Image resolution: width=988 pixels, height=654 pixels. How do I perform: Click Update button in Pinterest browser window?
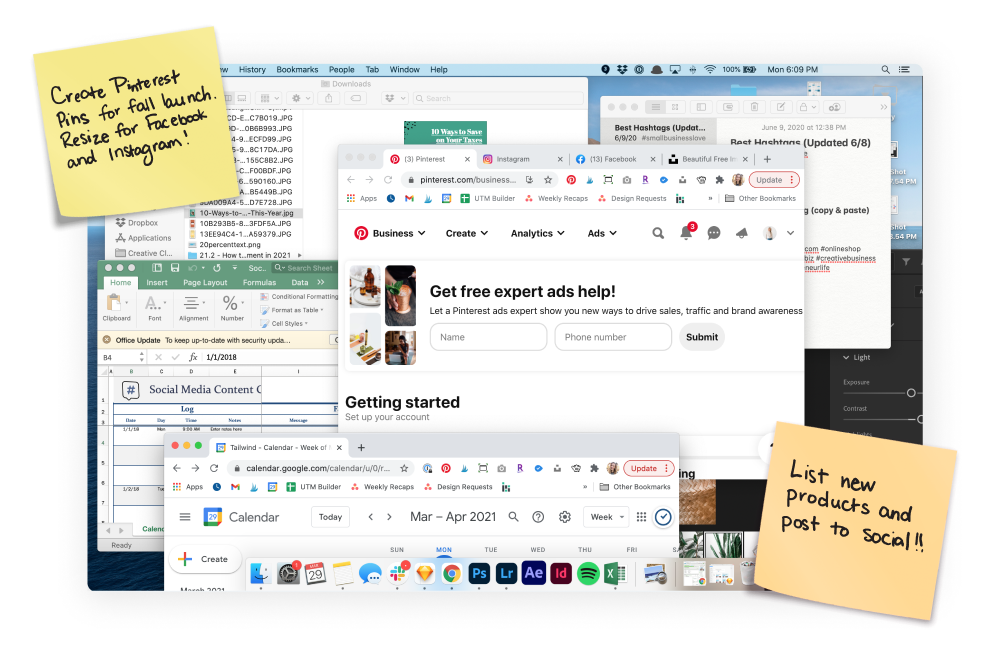coord(774,180)
